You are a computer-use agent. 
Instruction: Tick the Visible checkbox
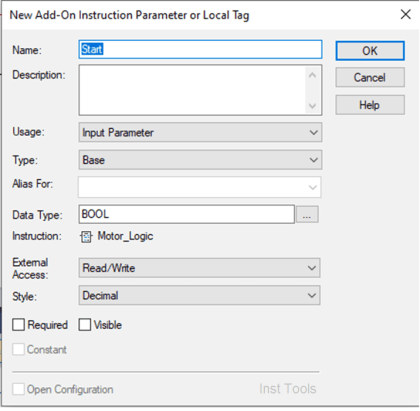(x=85, y=324)
